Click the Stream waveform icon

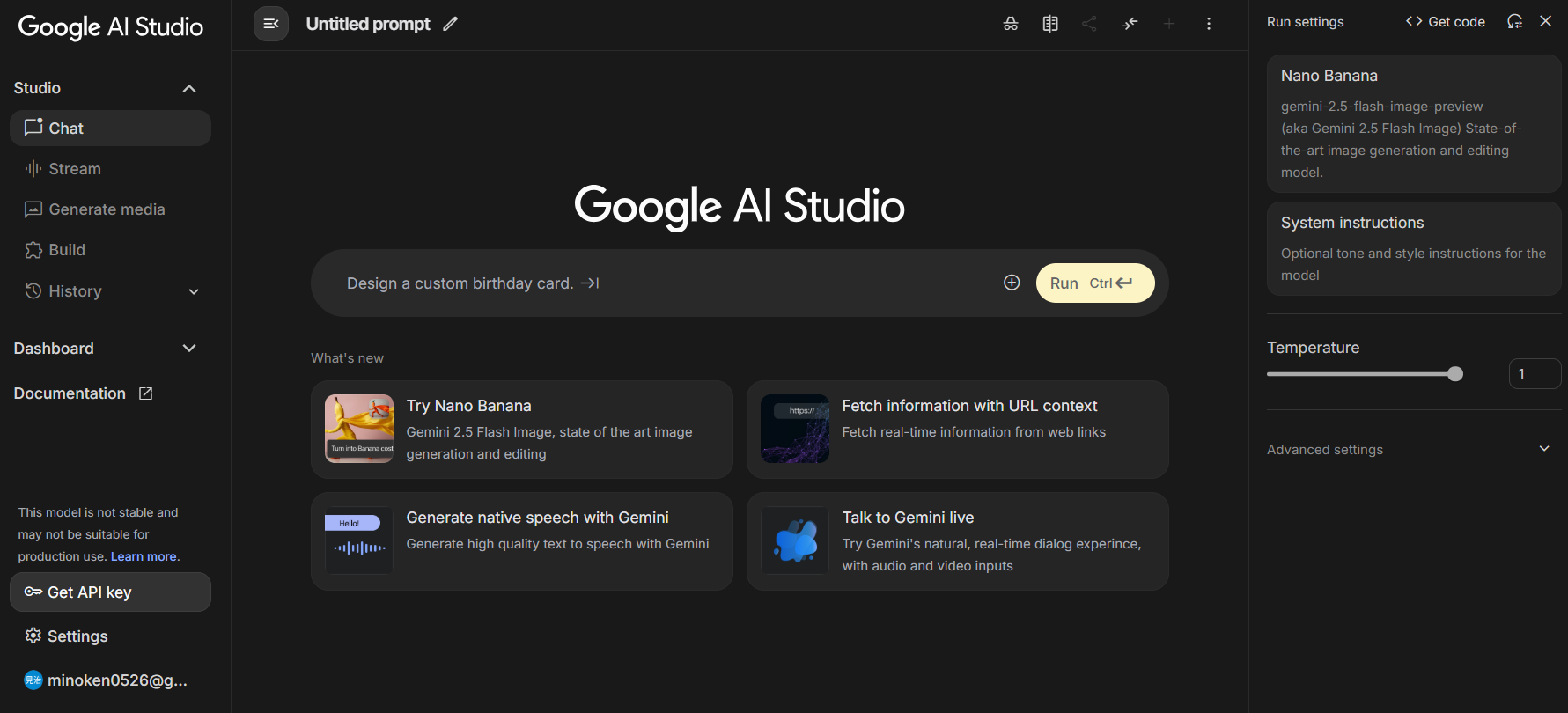click(x=33, y=168)
